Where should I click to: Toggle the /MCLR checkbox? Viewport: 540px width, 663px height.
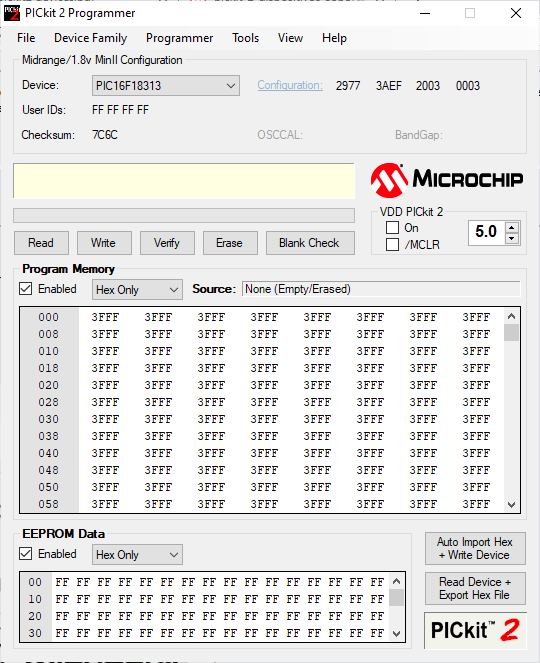pyautogui.click(x=392, y=244)
